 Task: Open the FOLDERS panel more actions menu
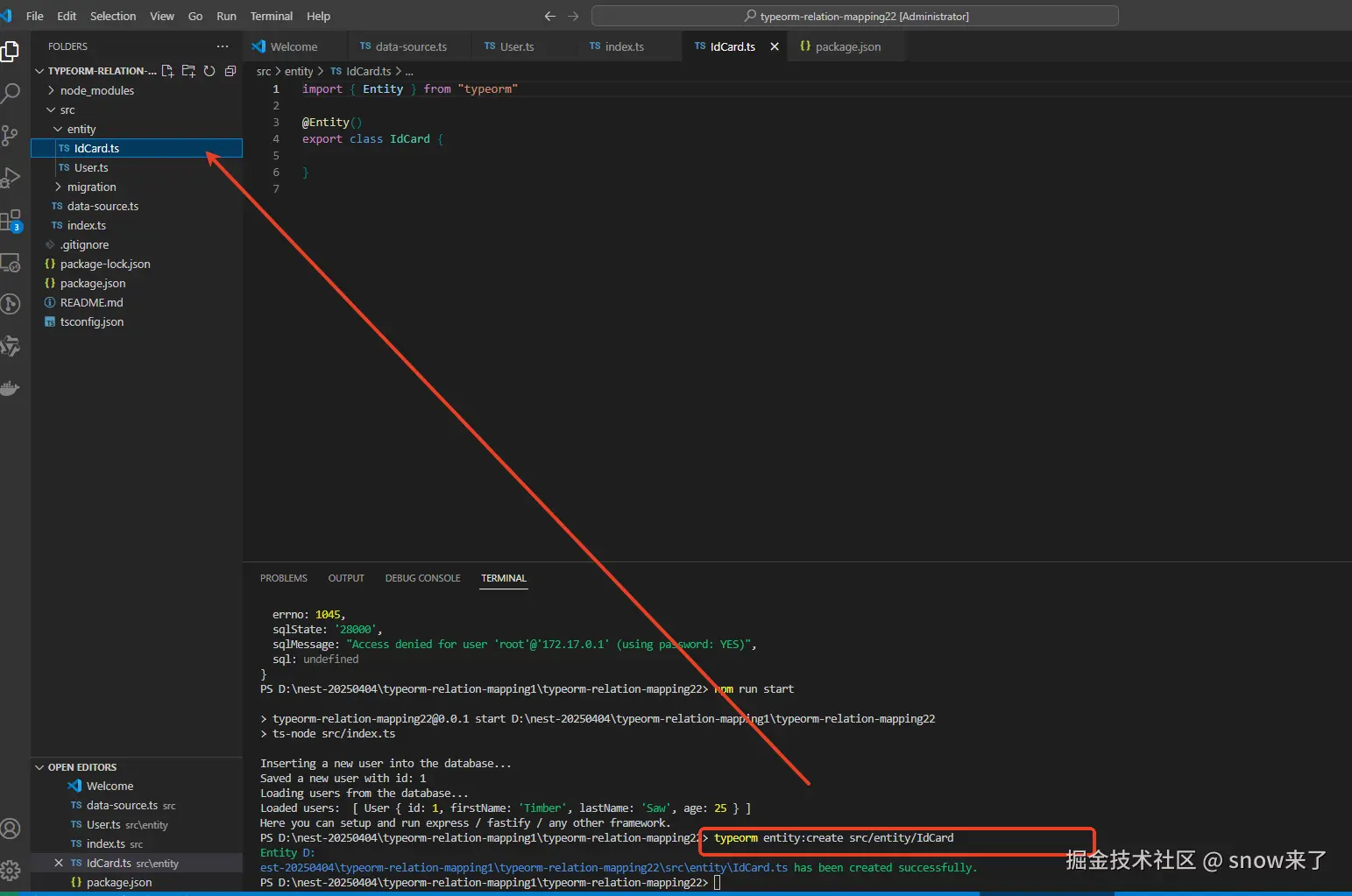coord(223,46)
